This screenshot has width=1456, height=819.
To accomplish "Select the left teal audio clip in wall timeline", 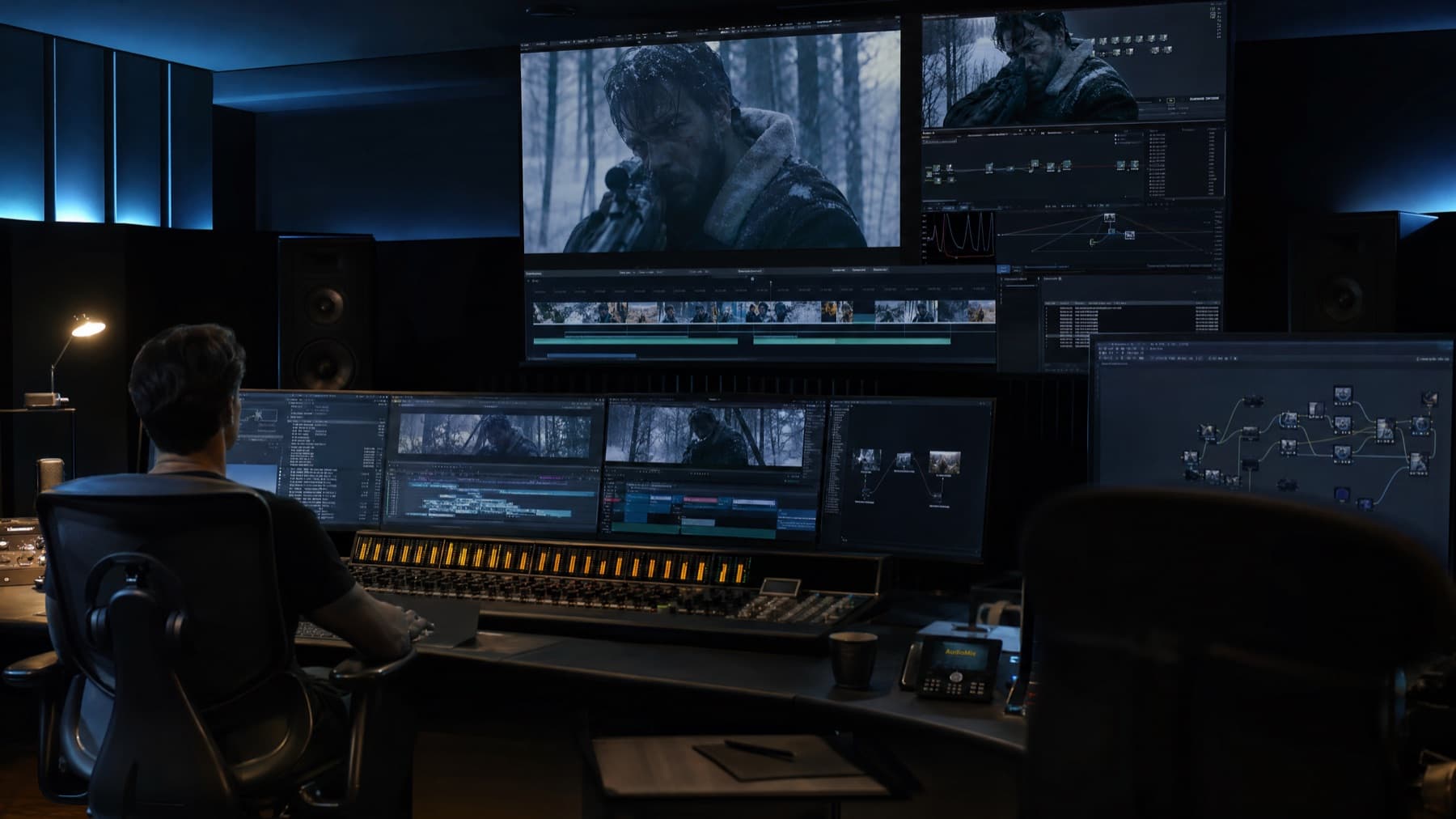I will point(635,341).
